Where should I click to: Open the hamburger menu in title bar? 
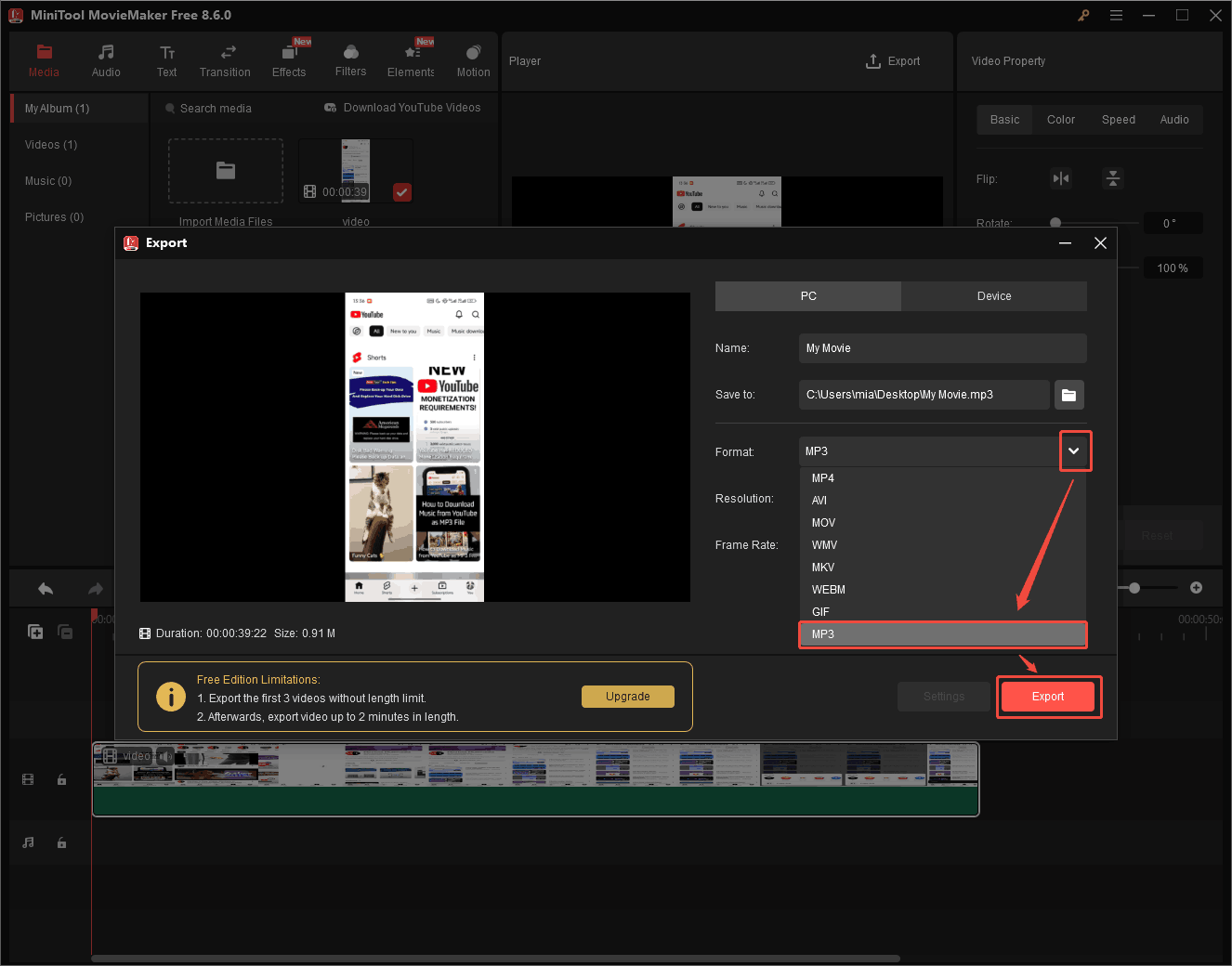[1116, 15]
